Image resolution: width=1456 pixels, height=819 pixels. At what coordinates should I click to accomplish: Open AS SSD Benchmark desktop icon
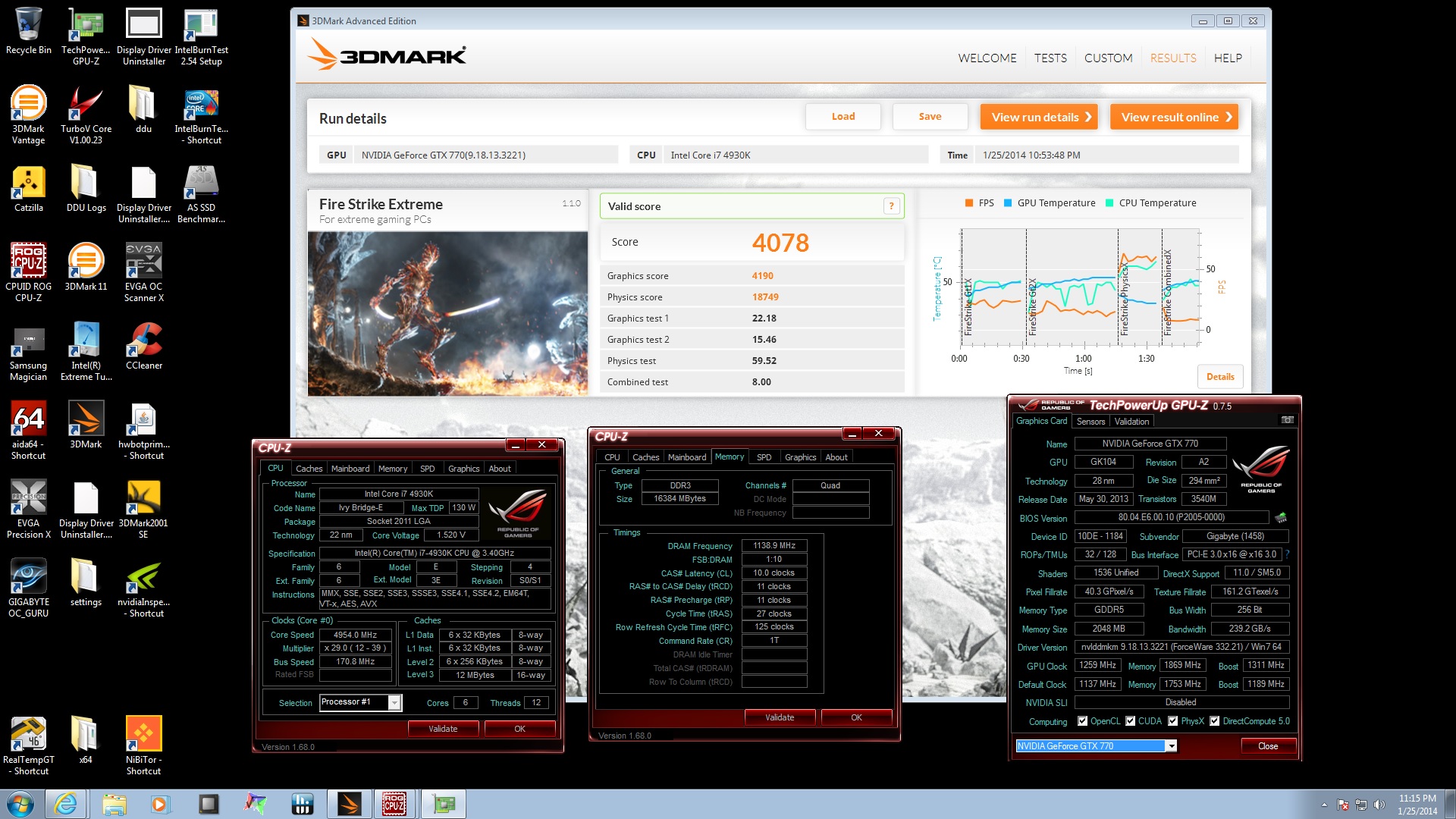[201, 193]
